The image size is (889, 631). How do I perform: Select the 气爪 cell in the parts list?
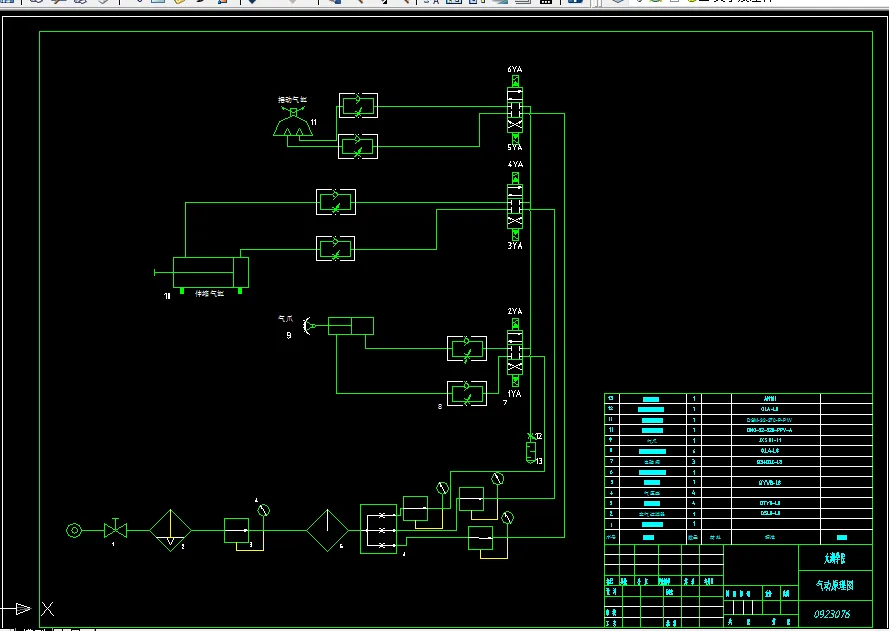coord(652,441)
